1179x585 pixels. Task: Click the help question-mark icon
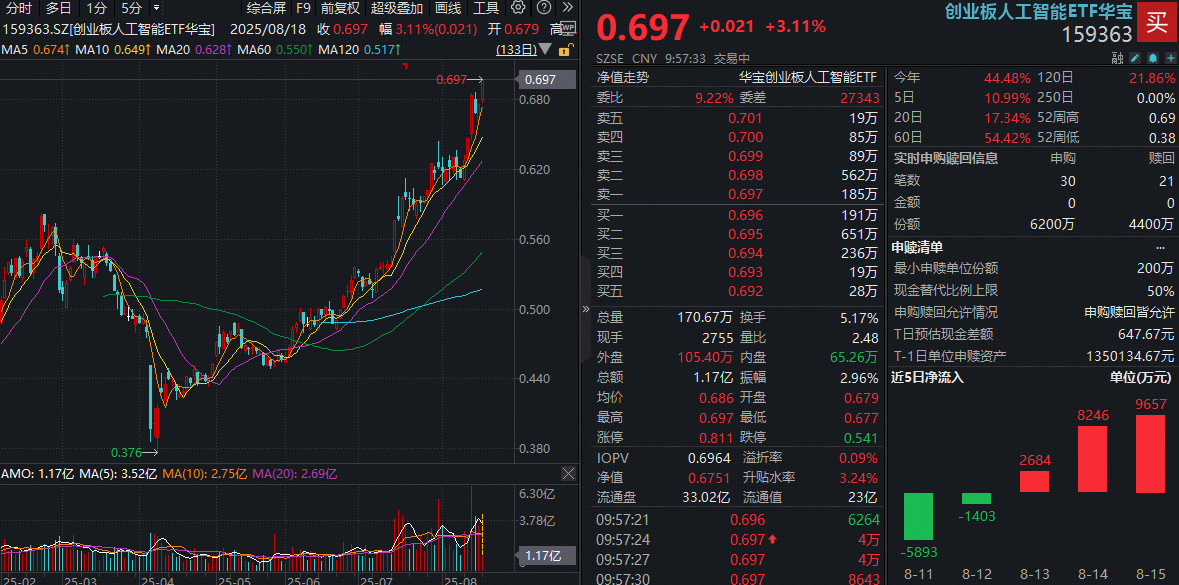(543, 8)
